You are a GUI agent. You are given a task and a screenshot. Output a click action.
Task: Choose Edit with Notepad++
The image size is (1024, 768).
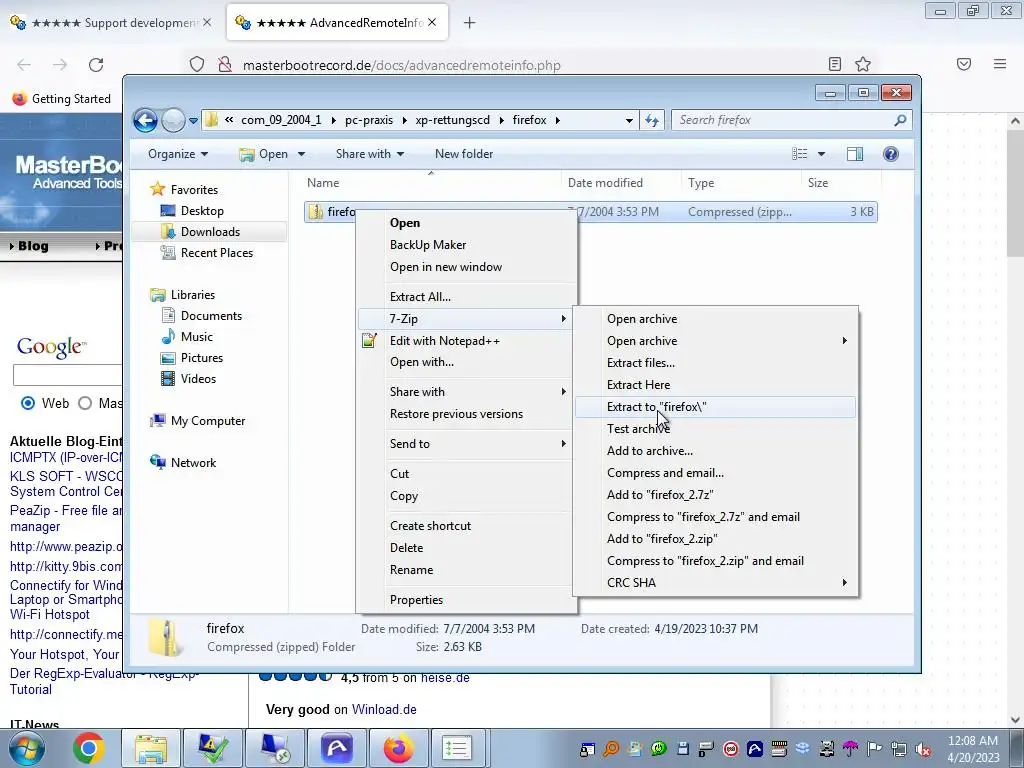[x=467, y=341]
